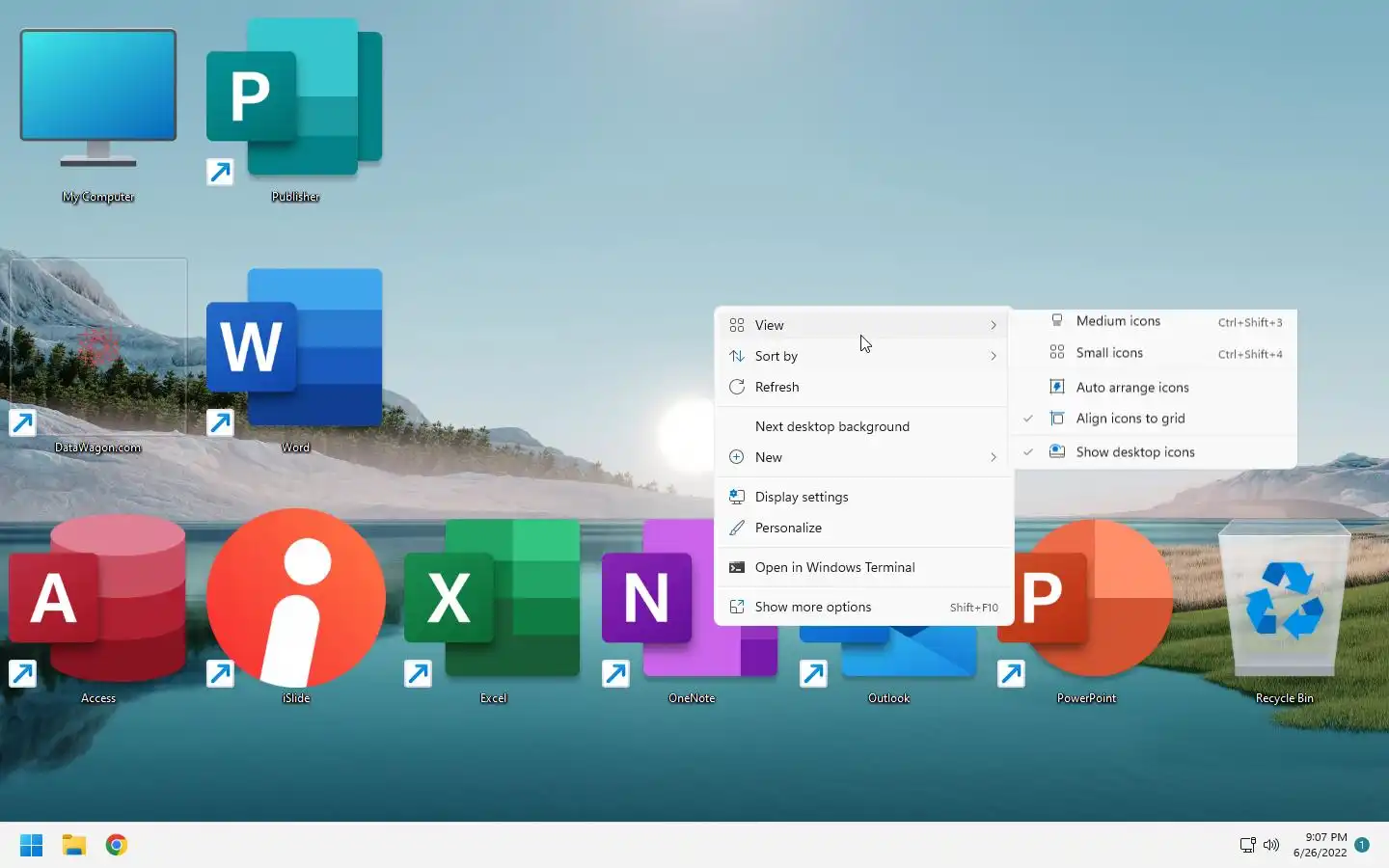The image size is (1389, 868).
Task: Choose Personalize from context menu
Action: [864, 528]
